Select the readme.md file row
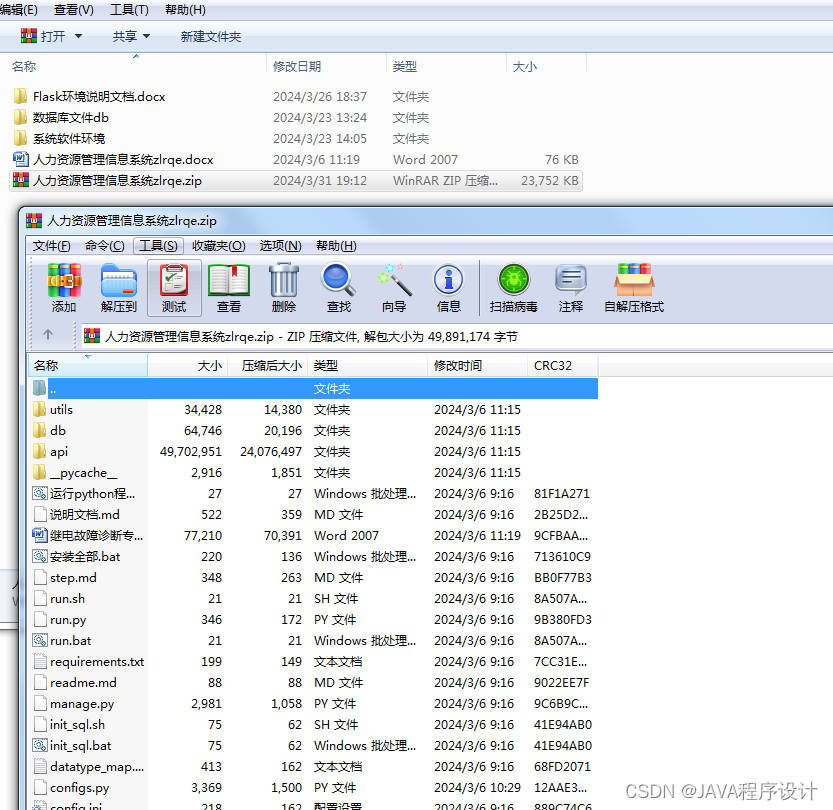 [313, 683]
